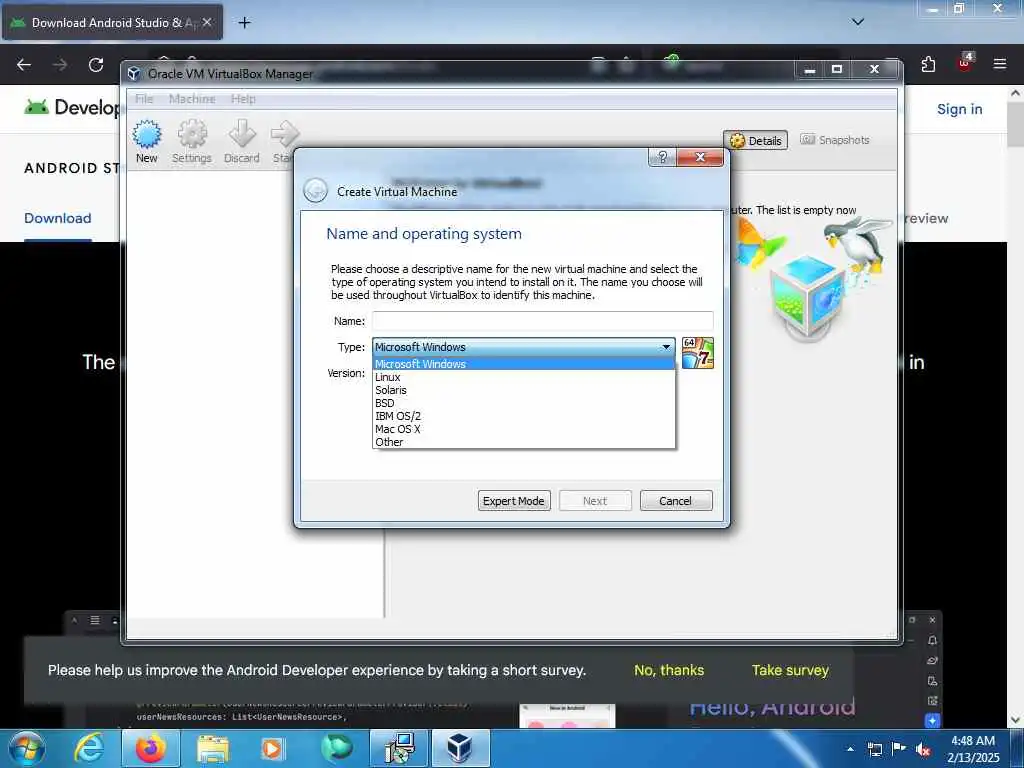Click the Settings gear icon in VirtualBox toolbar
The width and height of the screenshot is (1024, 768).
[x=192, y=135]
